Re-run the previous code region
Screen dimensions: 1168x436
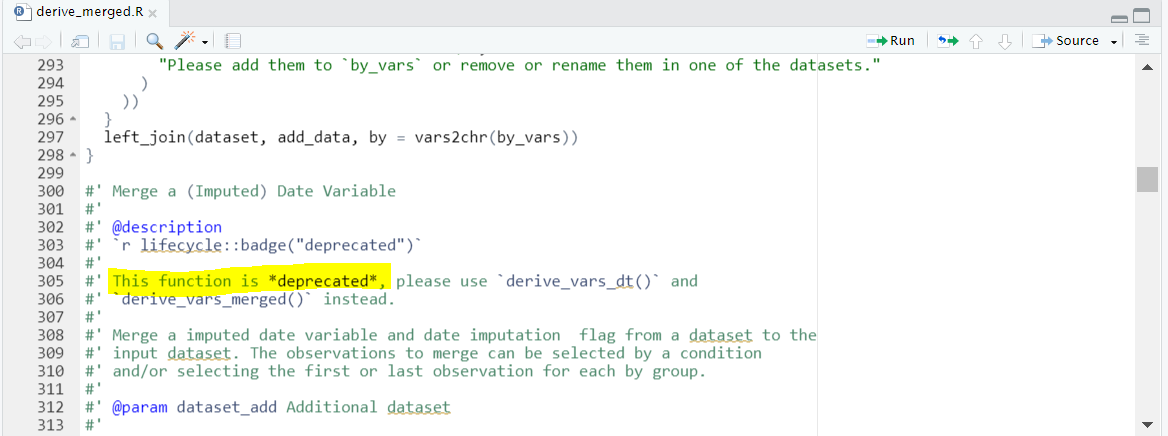click(x=947, y=41)
